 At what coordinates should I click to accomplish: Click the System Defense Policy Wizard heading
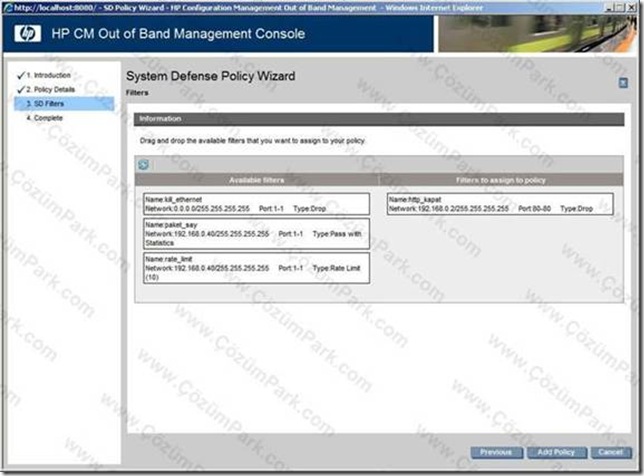click(x=210, y=76)
